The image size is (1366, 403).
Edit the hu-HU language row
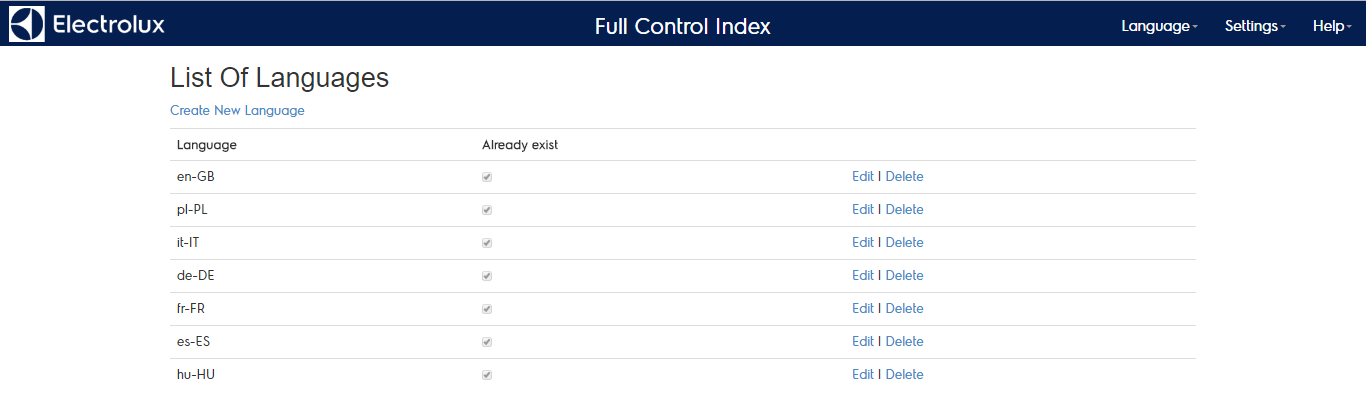[863, 375]
